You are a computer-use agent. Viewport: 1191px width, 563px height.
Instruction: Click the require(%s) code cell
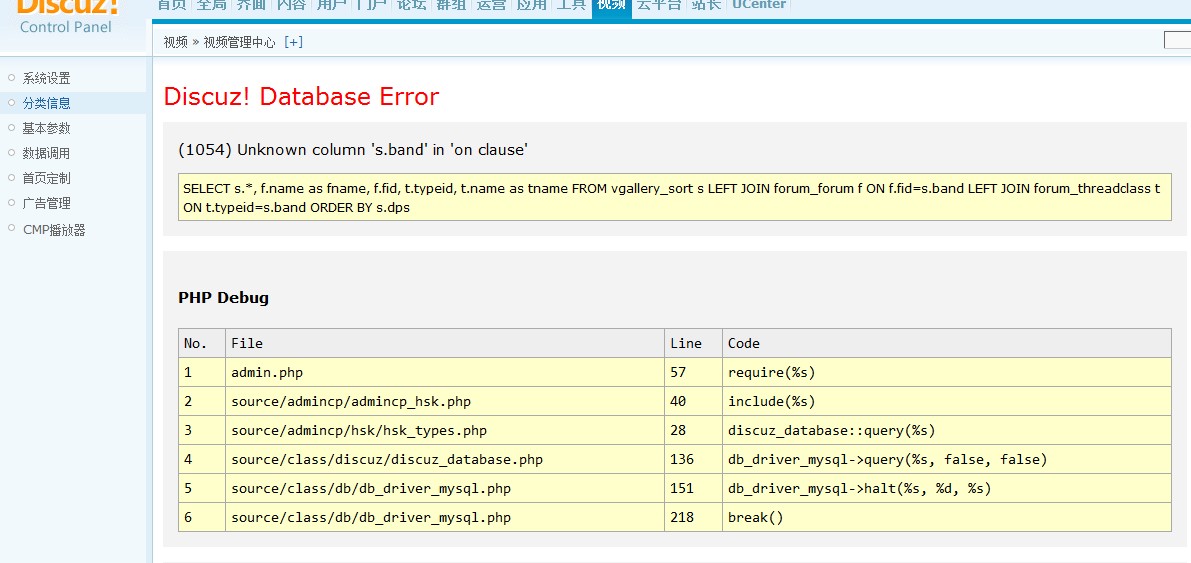pos(946,372)
